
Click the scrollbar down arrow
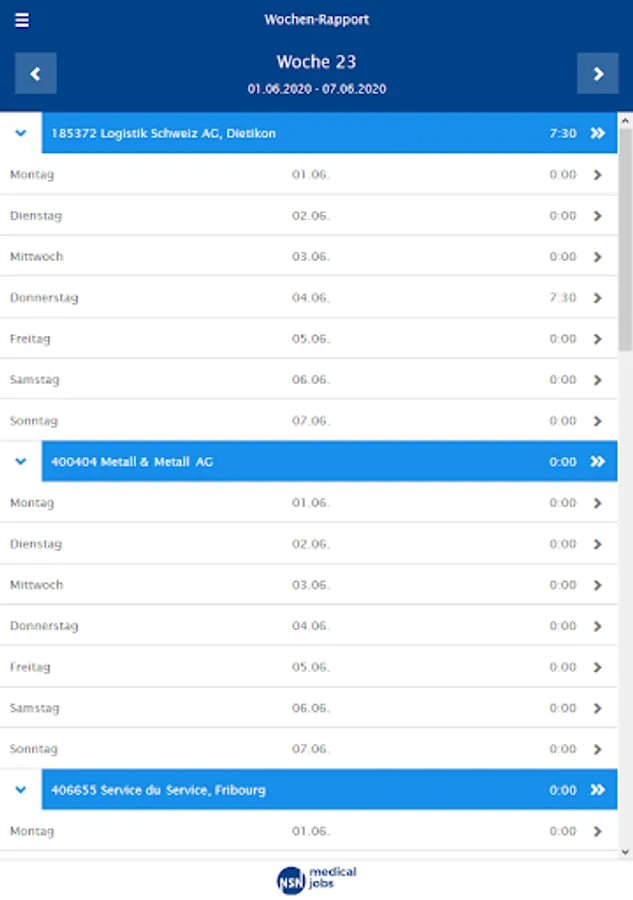tap(626, 852)
